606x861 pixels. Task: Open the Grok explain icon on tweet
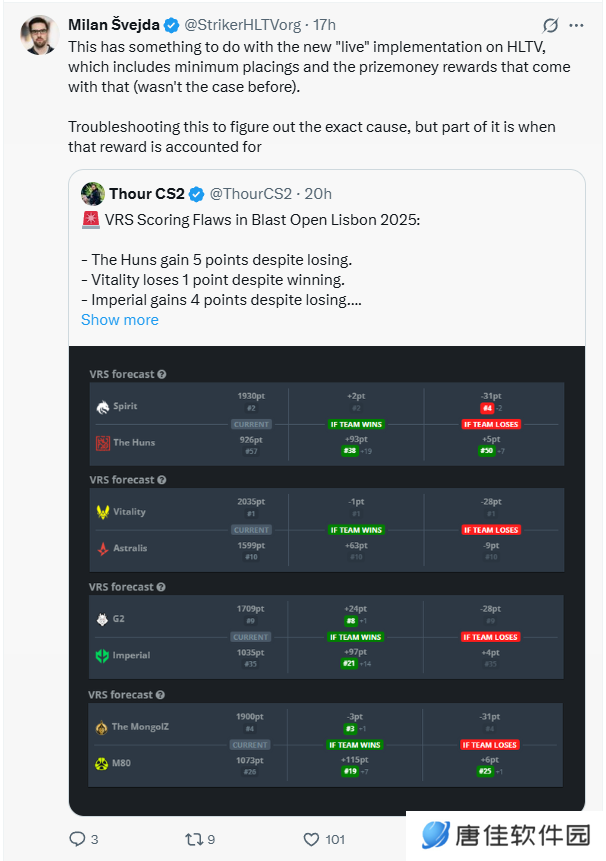tap(550, 25)
